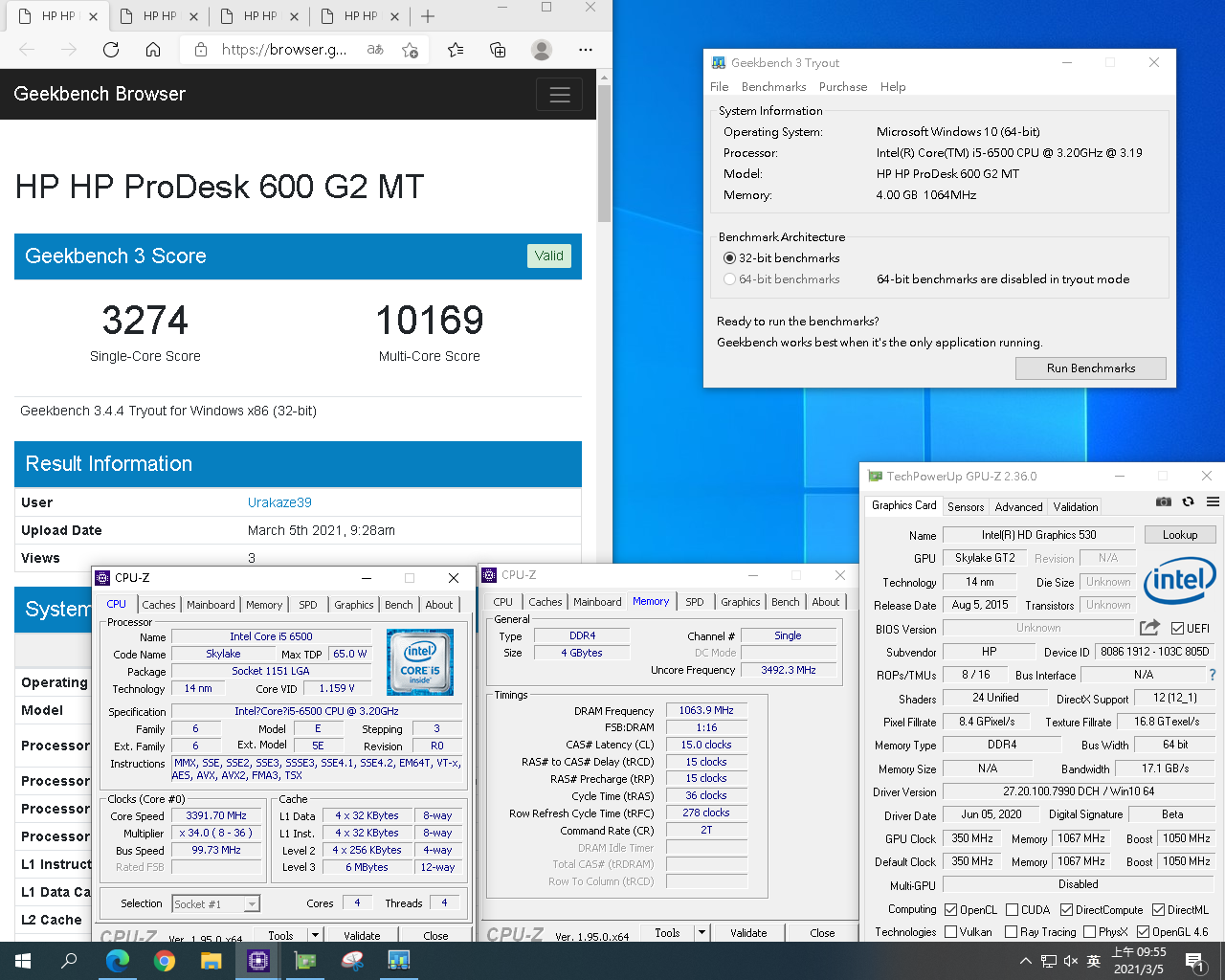The width and height of the screenshot is (1225, 980).
Task: Select 64-bit benchmarks radio option
Action: tap(730, 279)
